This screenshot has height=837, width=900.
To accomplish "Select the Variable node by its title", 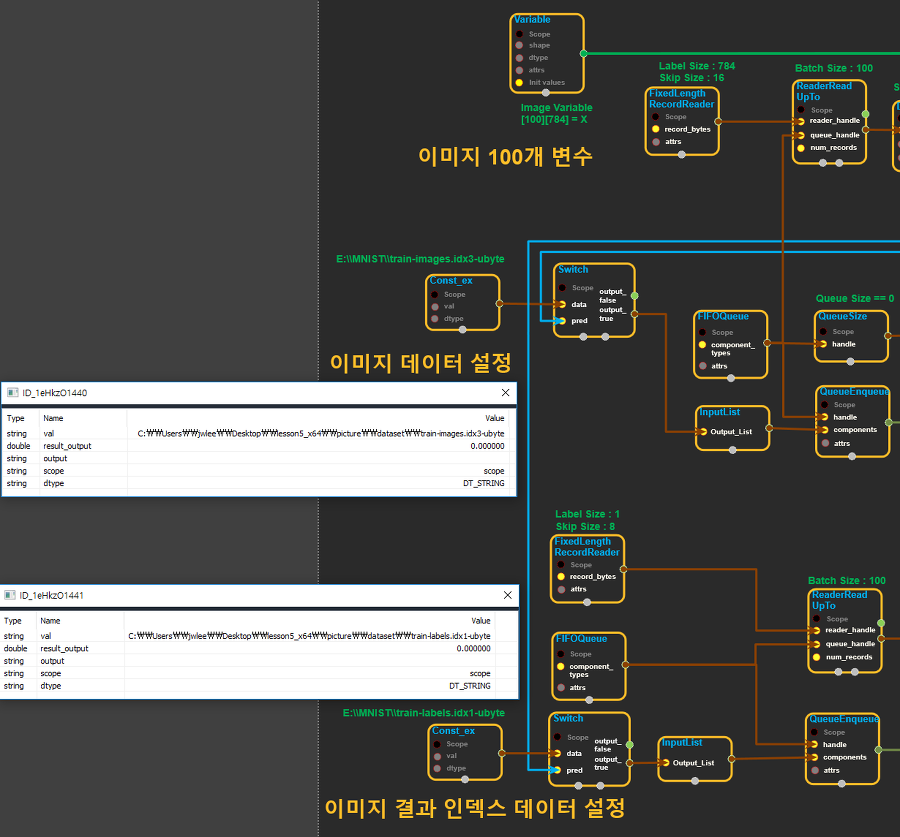I will (x=532, y=20).
